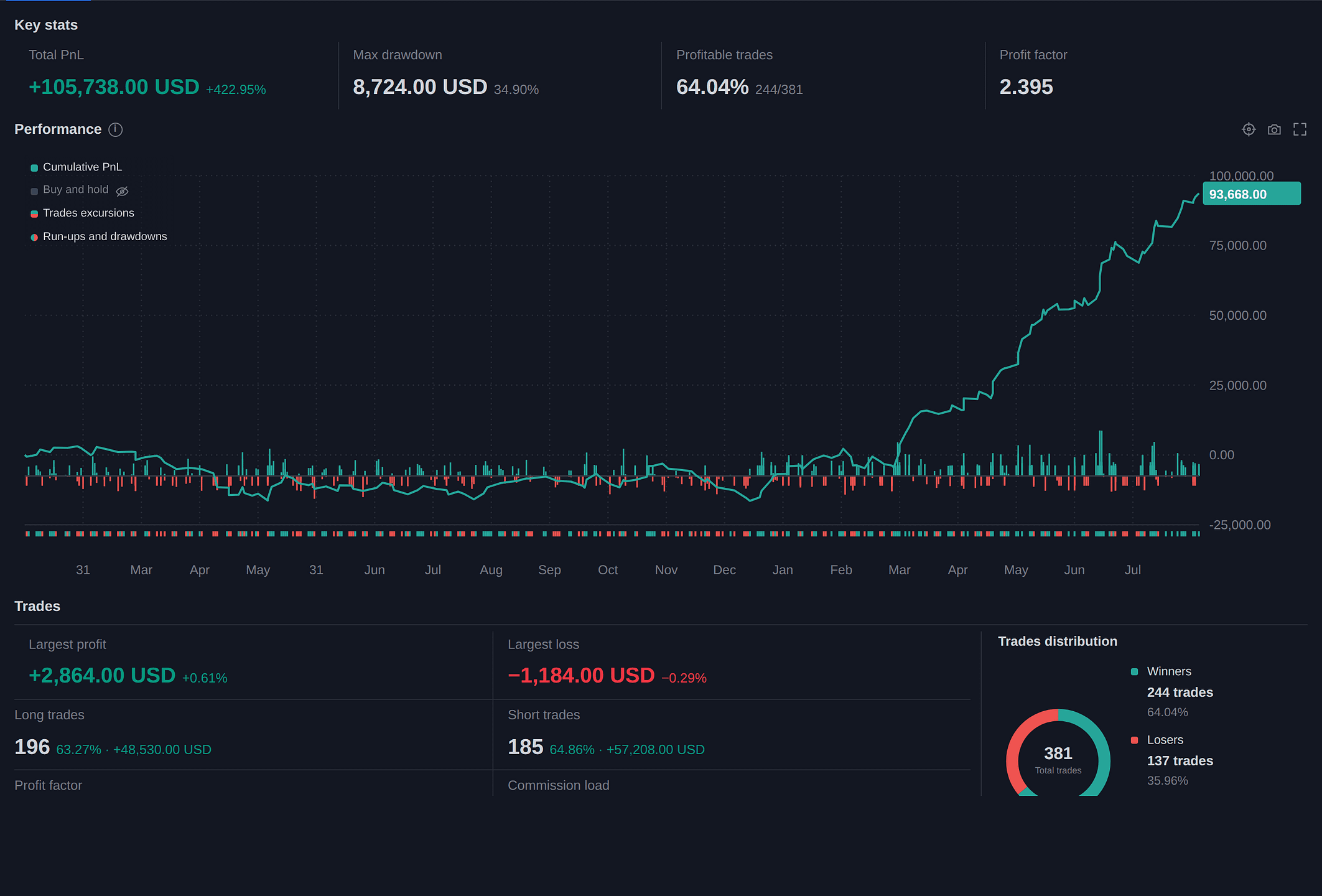The height and width of the screenshot is (896, 1322).
Task: Select the +105,738.00 USD Total PnL value
Action: (114, 87)
